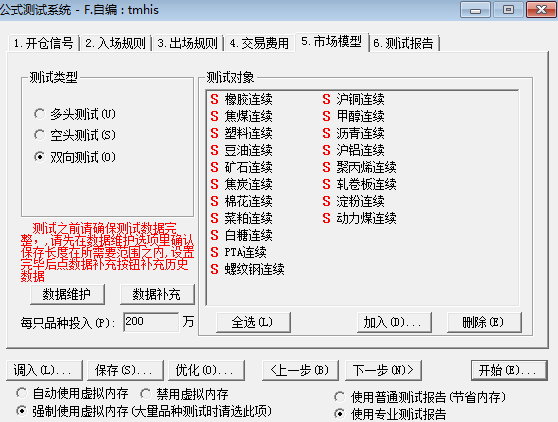The width and height of the screenshot is (558, 422).
Task: Select 淀粉连续 in the list
Action: click(x=360, y=201)
